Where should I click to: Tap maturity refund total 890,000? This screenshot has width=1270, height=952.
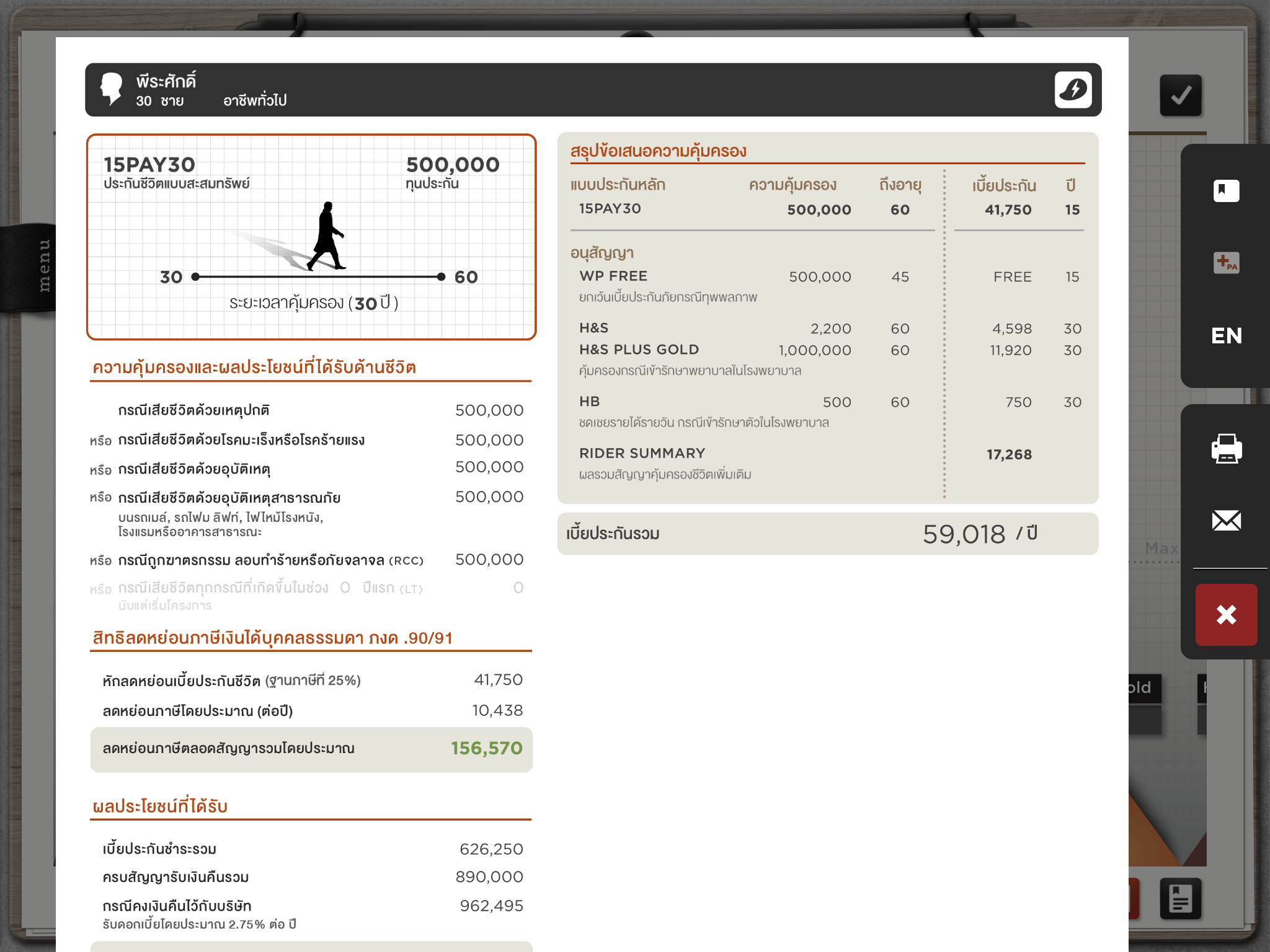click(489, 877)
